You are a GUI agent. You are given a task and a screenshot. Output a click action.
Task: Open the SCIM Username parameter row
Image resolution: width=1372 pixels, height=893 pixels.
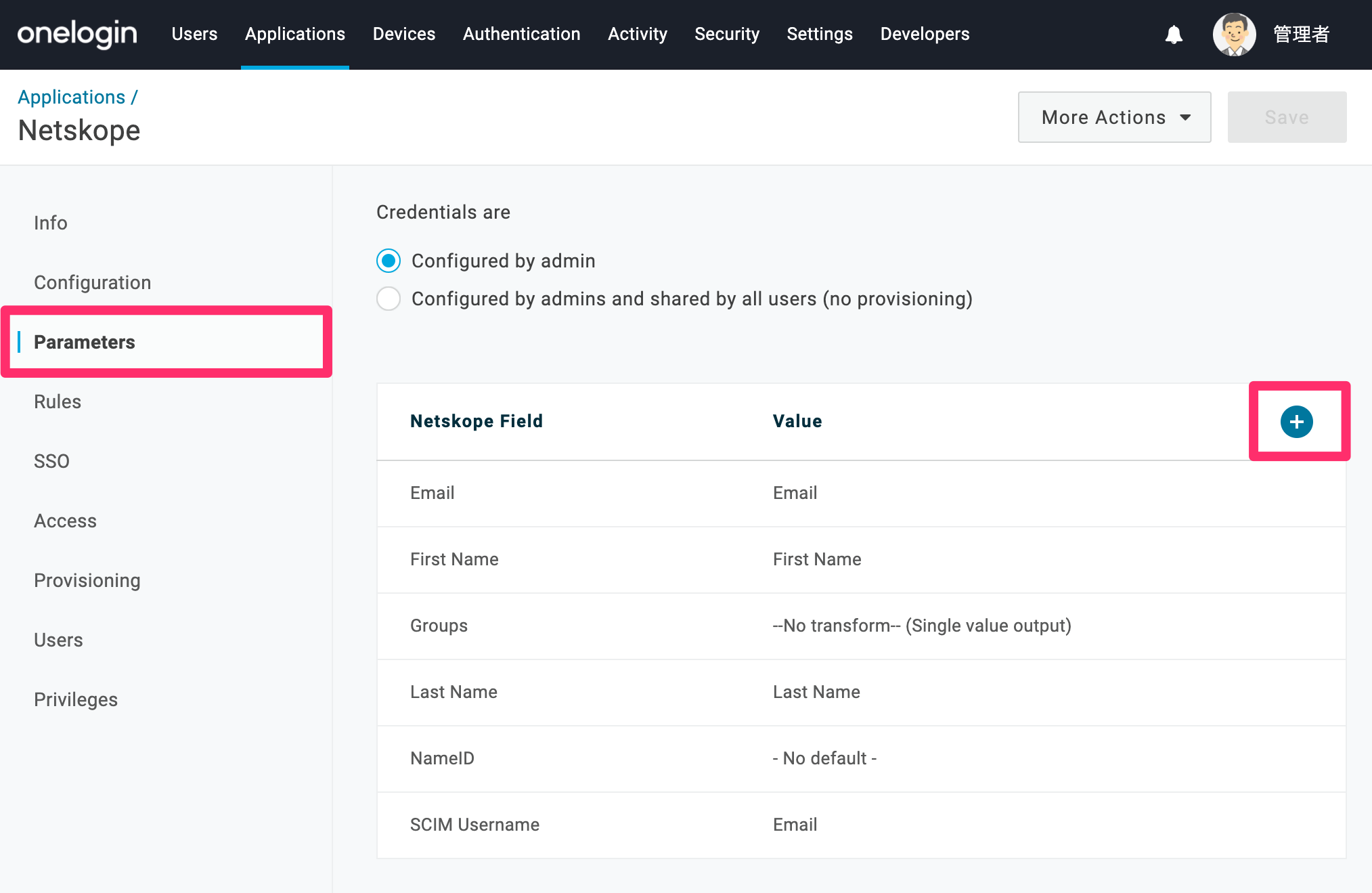point(861,825)
